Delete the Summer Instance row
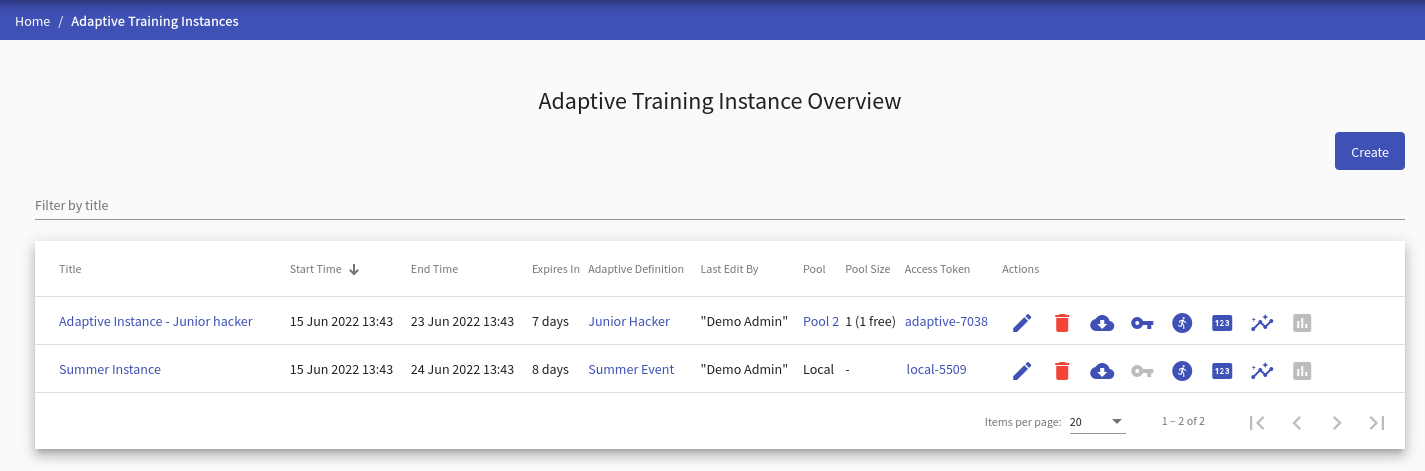1425x471 pixels. (1062, 370)
